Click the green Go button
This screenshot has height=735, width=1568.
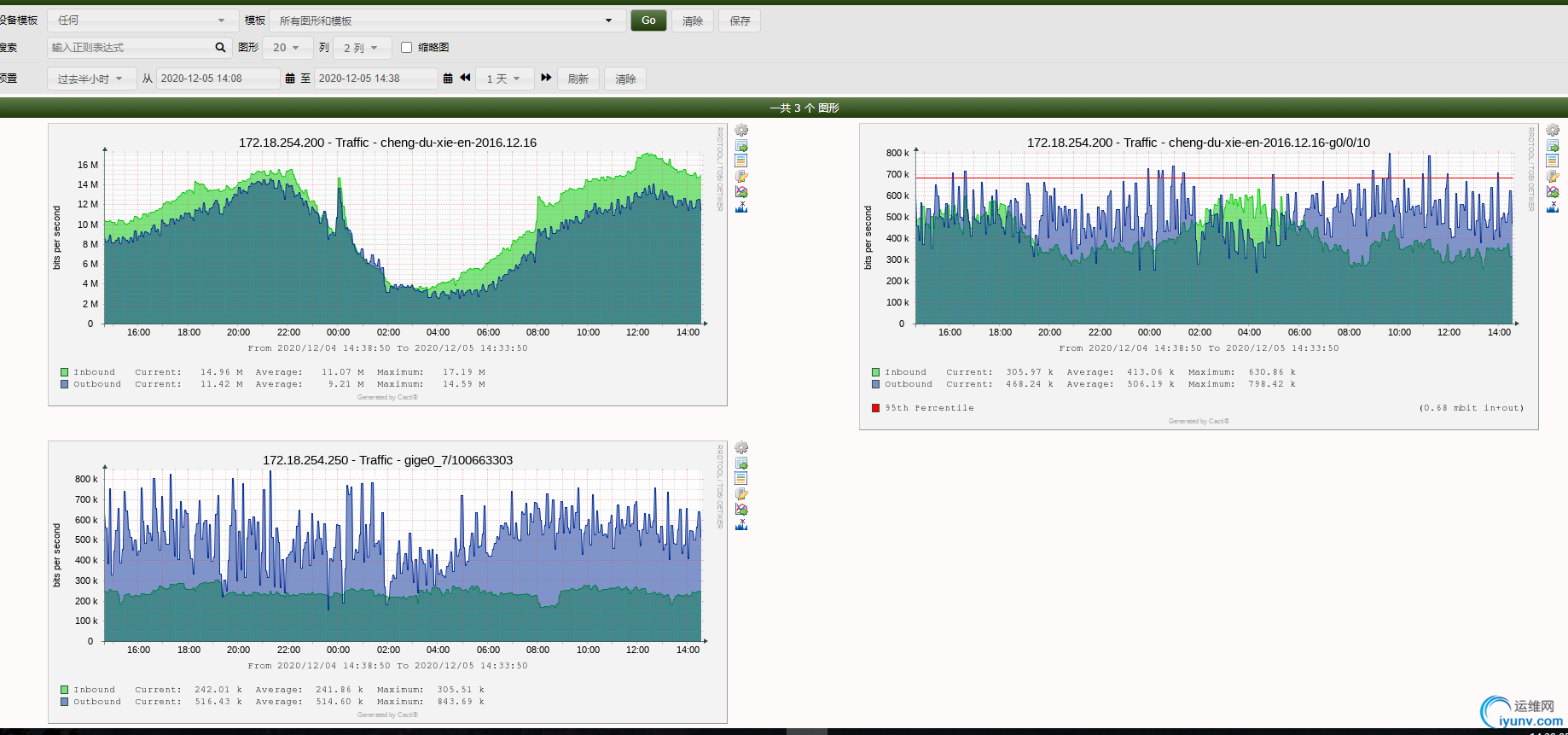pos(648,20)
